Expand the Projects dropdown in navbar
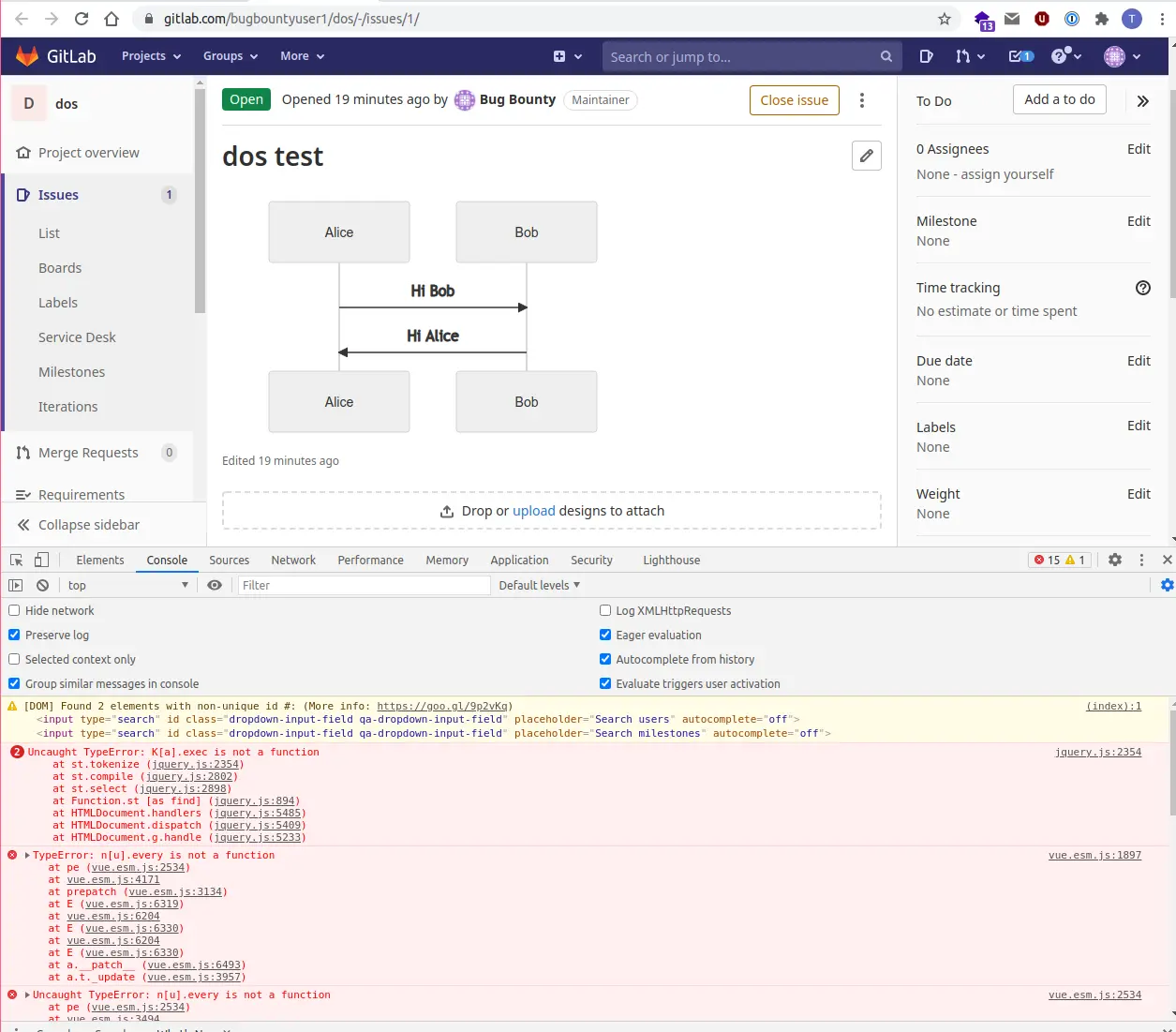This screenshot has height=1032, width=1176. point(151,56)
